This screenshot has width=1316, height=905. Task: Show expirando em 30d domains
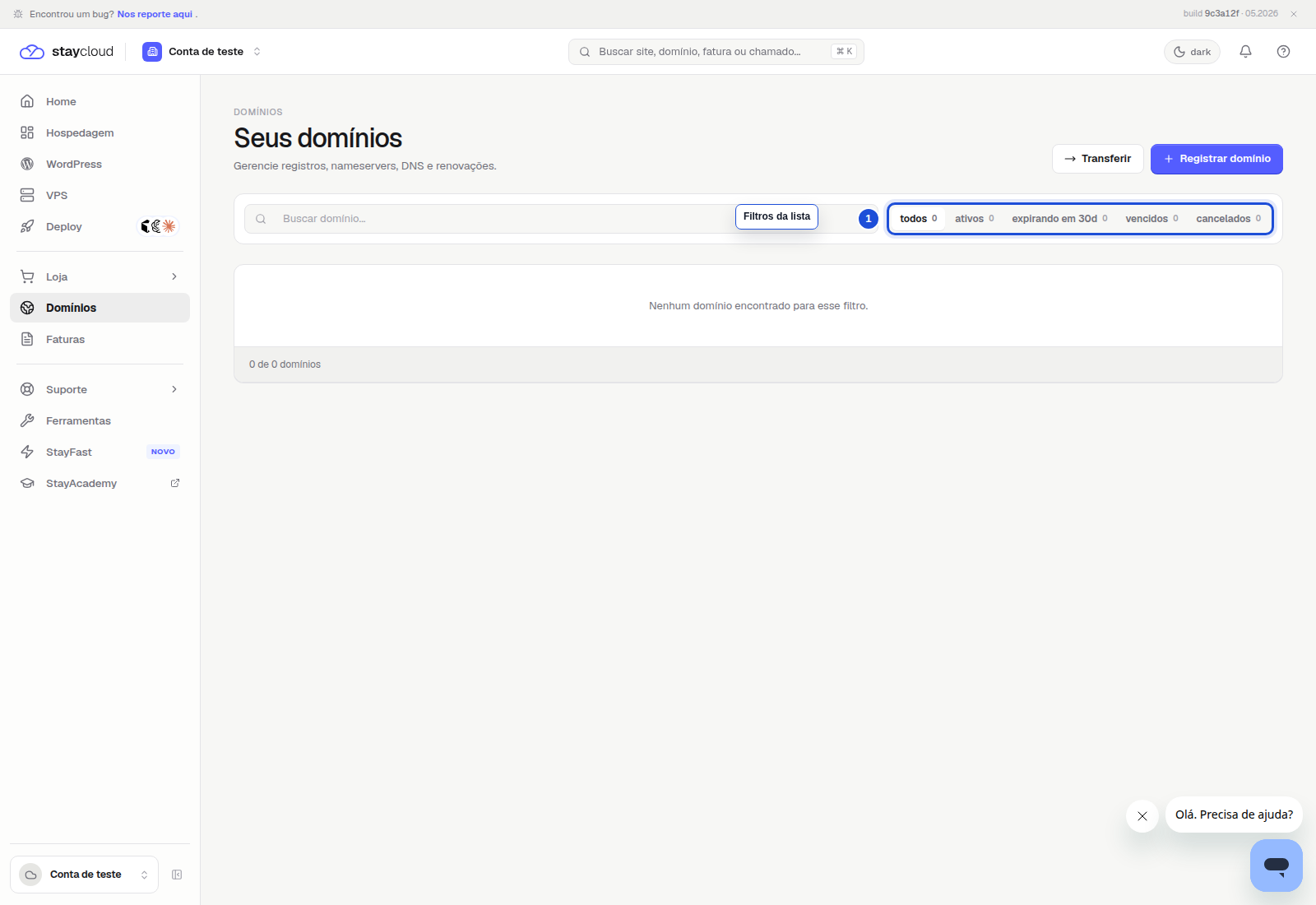(x=1059, y=219)
